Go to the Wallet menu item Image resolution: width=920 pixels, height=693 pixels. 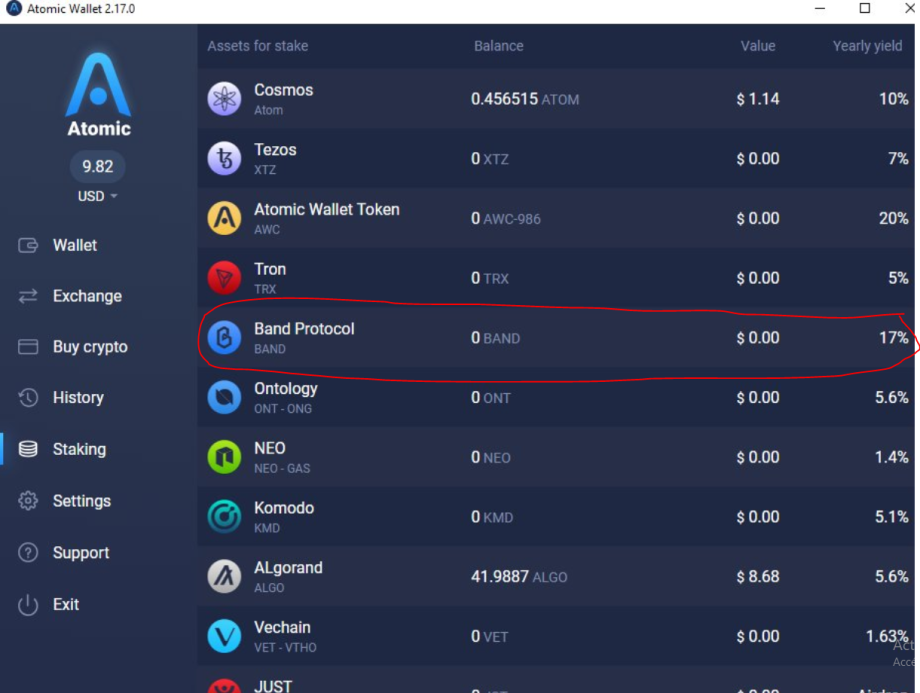pyautogui.click(x=75, y=245)
